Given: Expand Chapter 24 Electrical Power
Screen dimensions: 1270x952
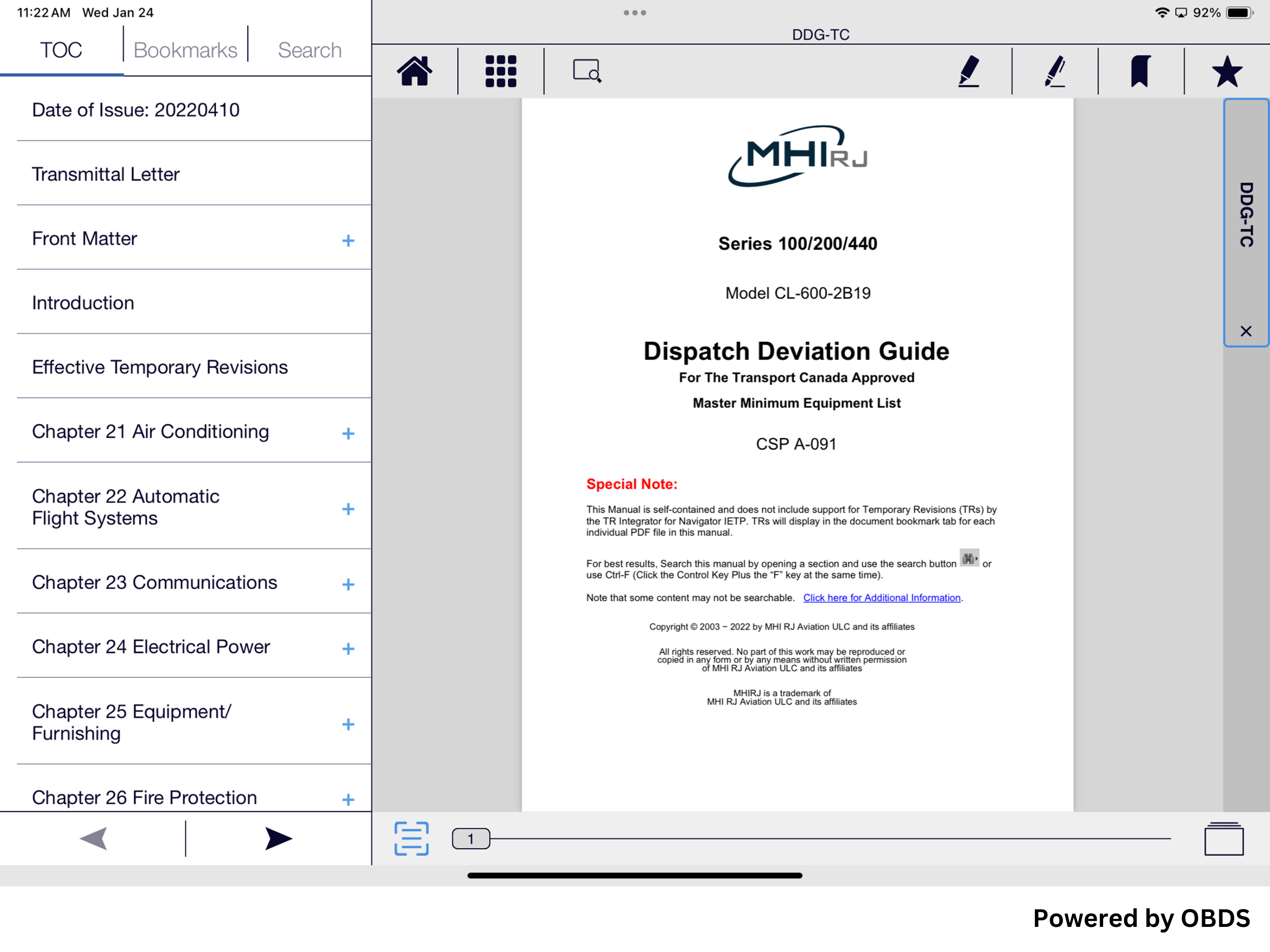Looking at the screenshot, I should pos(348,649).
